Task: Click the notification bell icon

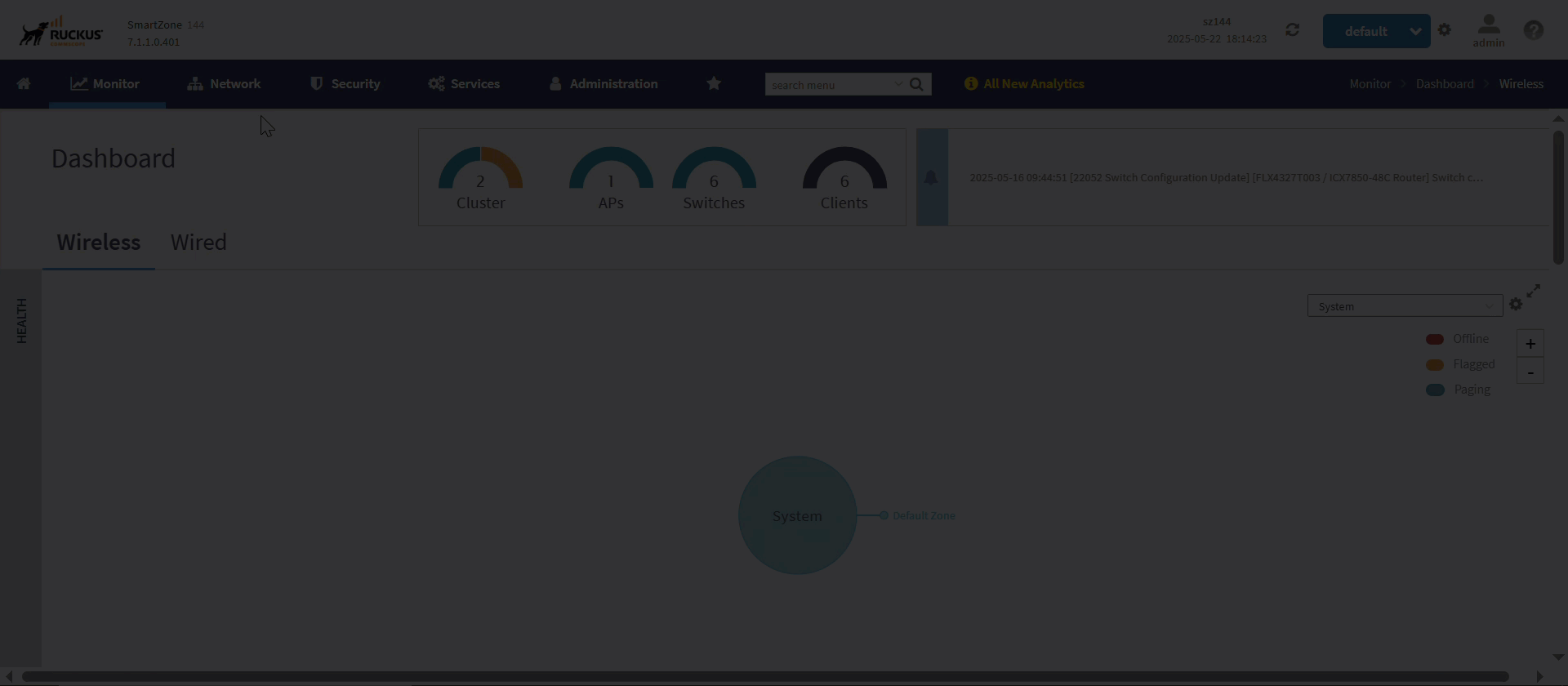Action: pos(931,177)
